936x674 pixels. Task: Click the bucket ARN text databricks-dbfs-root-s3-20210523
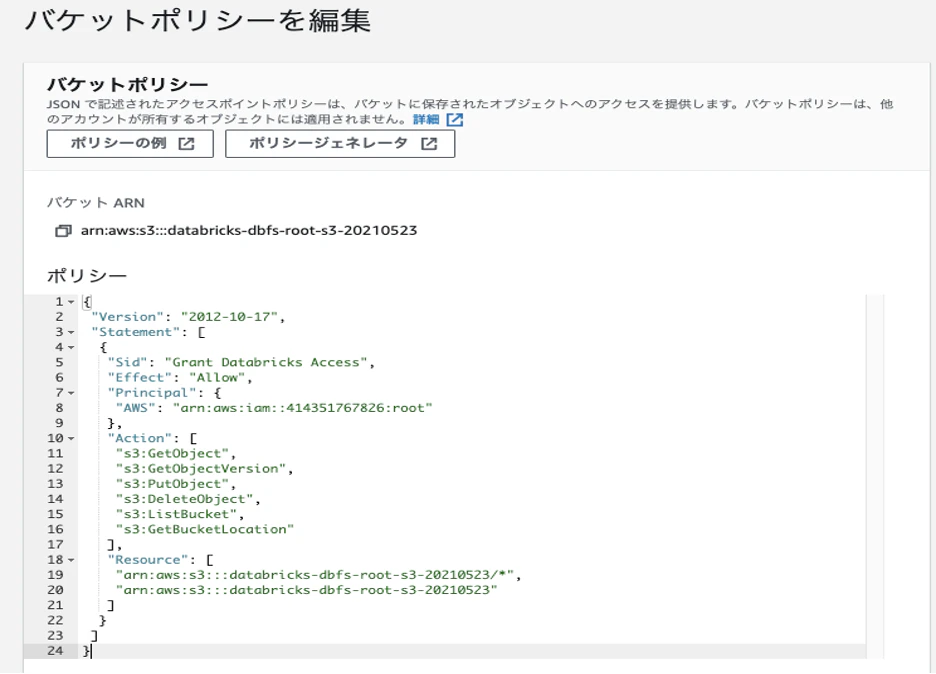pyautogui.click(x=249, y=230)
